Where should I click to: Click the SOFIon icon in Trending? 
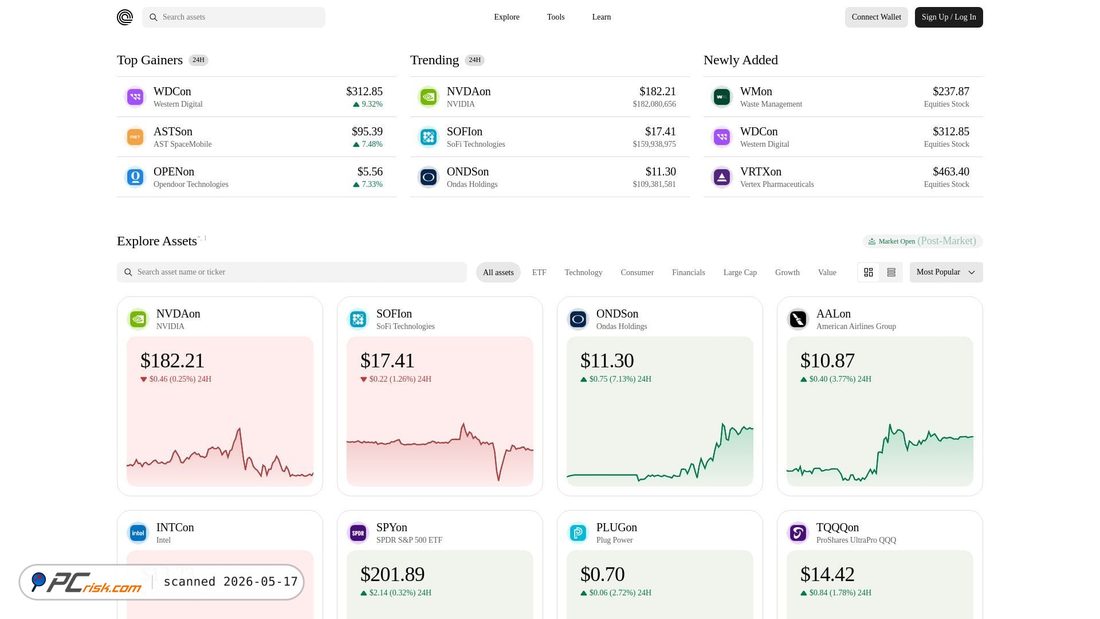[x=428, y=137]
